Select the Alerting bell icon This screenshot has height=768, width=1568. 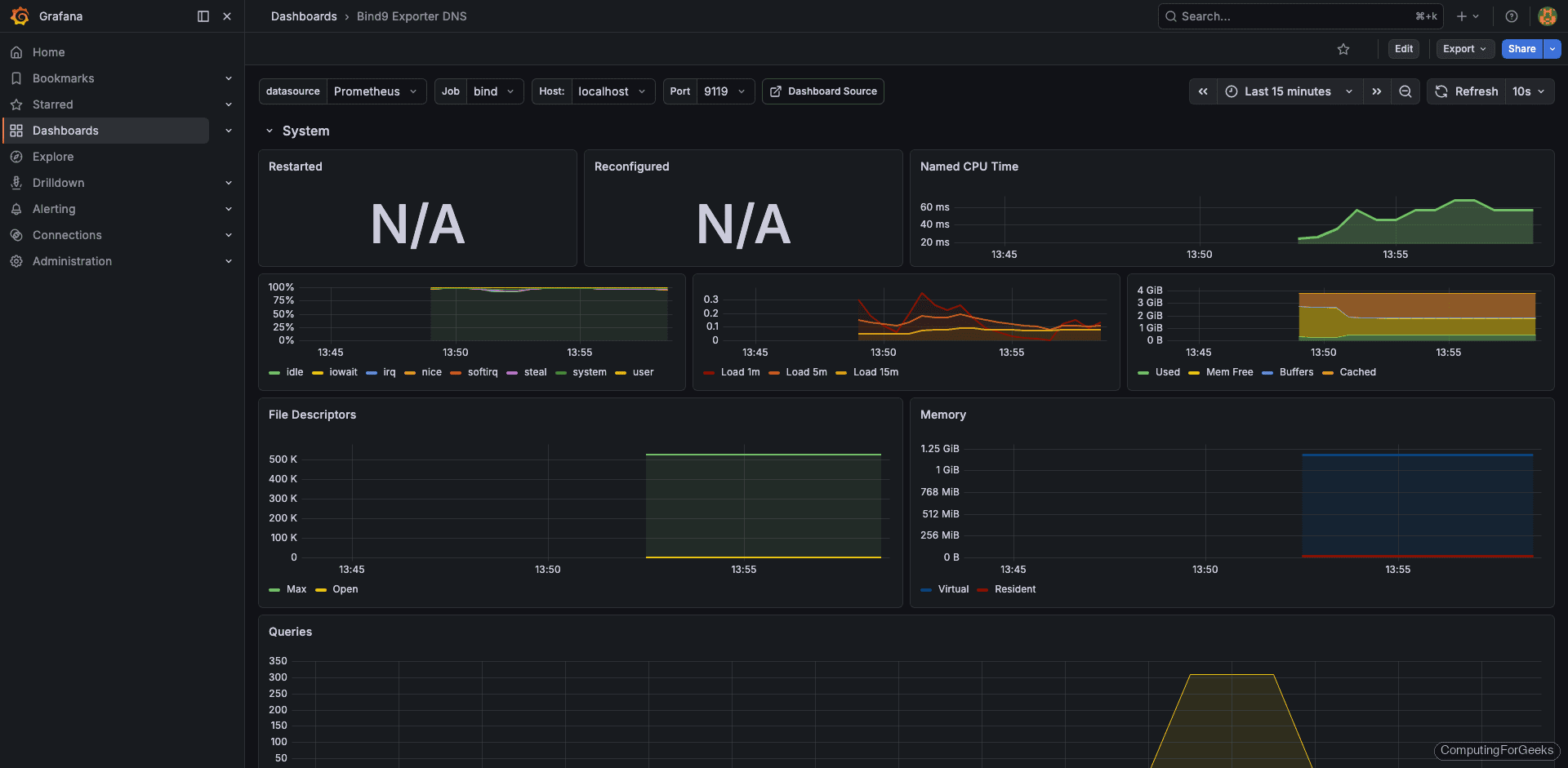click(x=16, y=209)
